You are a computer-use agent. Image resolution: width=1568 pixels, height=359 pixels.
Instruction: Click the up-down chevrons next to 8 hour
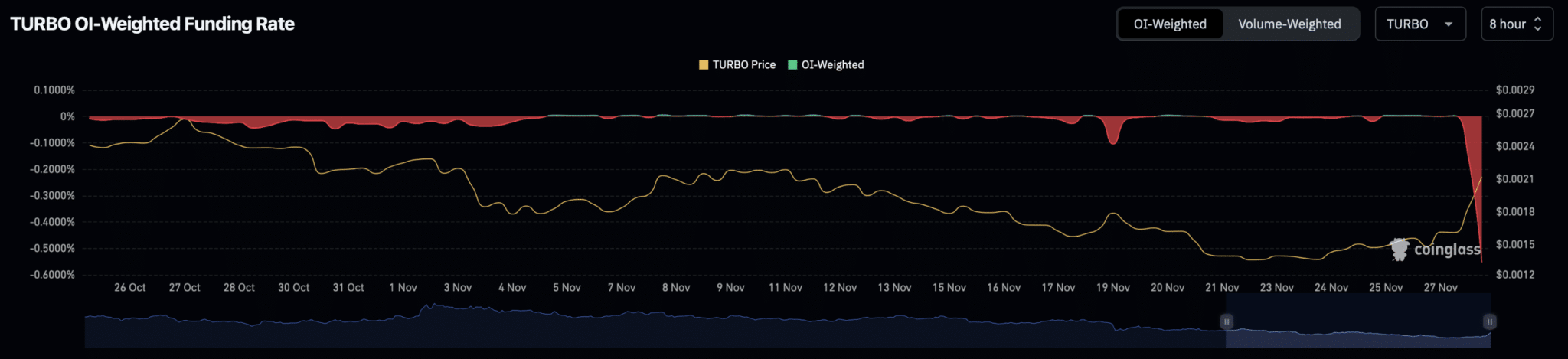pyautogui.click(x=1537, y=24)
